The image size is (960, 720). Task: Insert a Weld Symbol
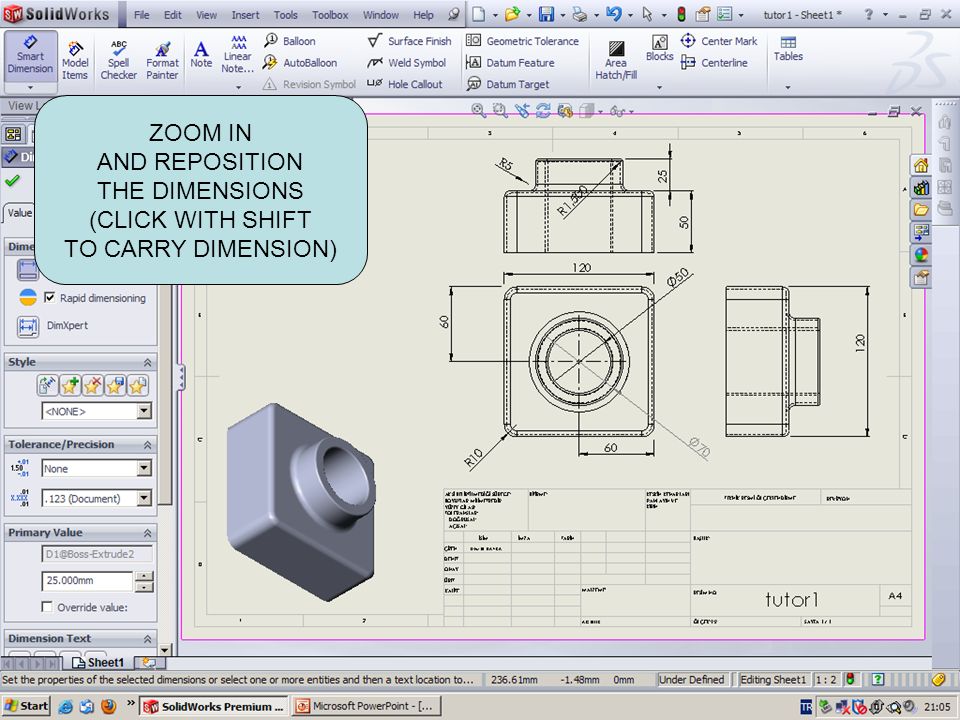click(407, 62)
